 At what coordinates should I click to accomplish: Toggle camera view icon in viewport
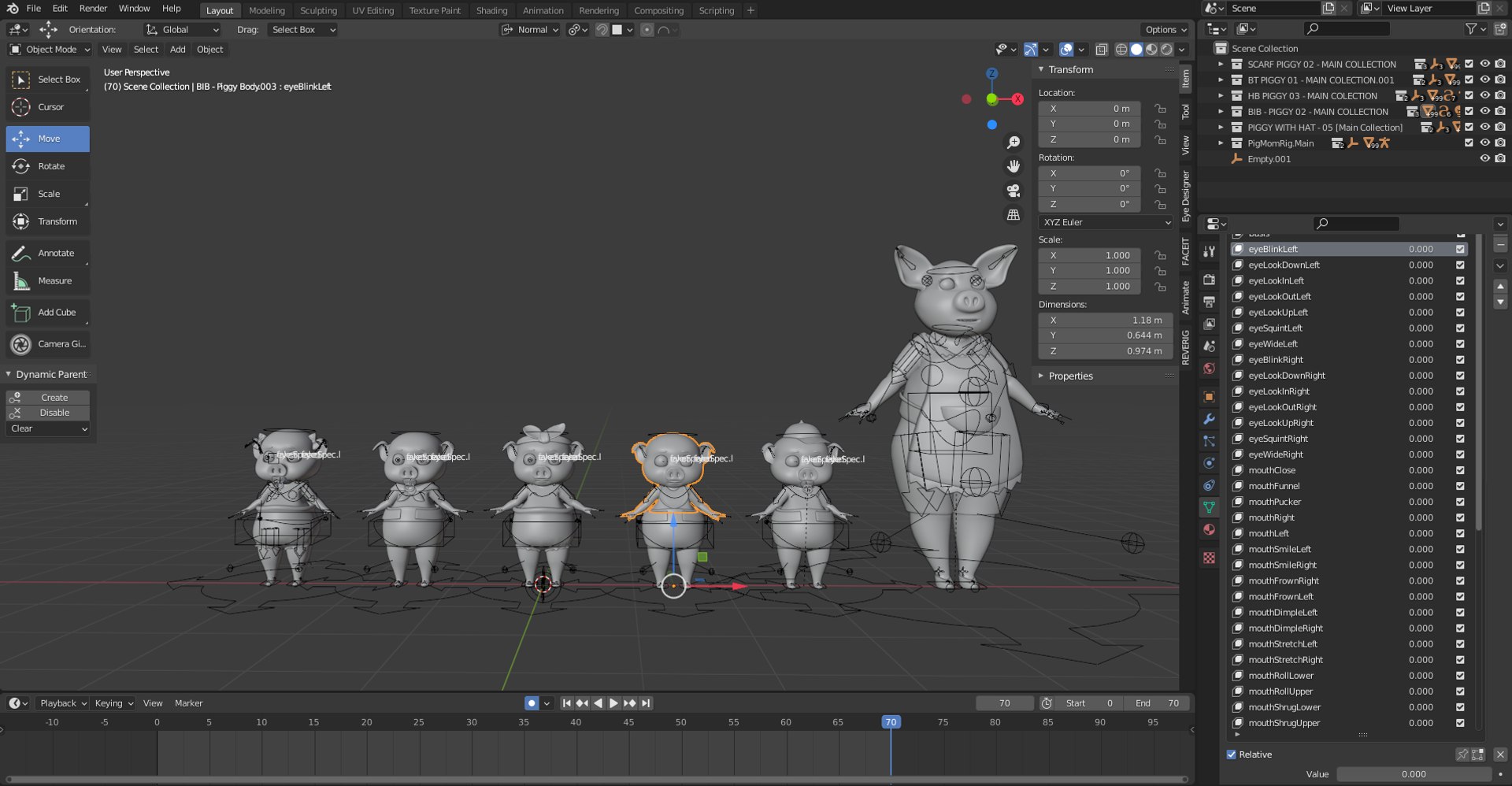pyautogui.click(x=1014, y=191)
